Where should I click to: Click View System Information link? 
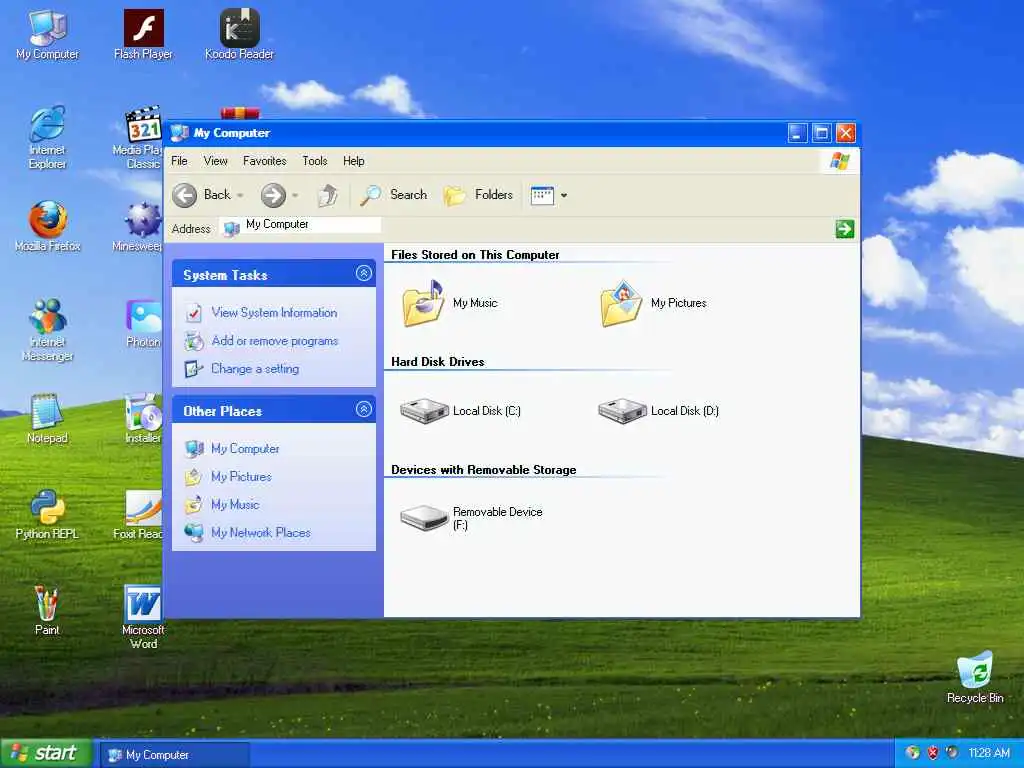(274, 313)
